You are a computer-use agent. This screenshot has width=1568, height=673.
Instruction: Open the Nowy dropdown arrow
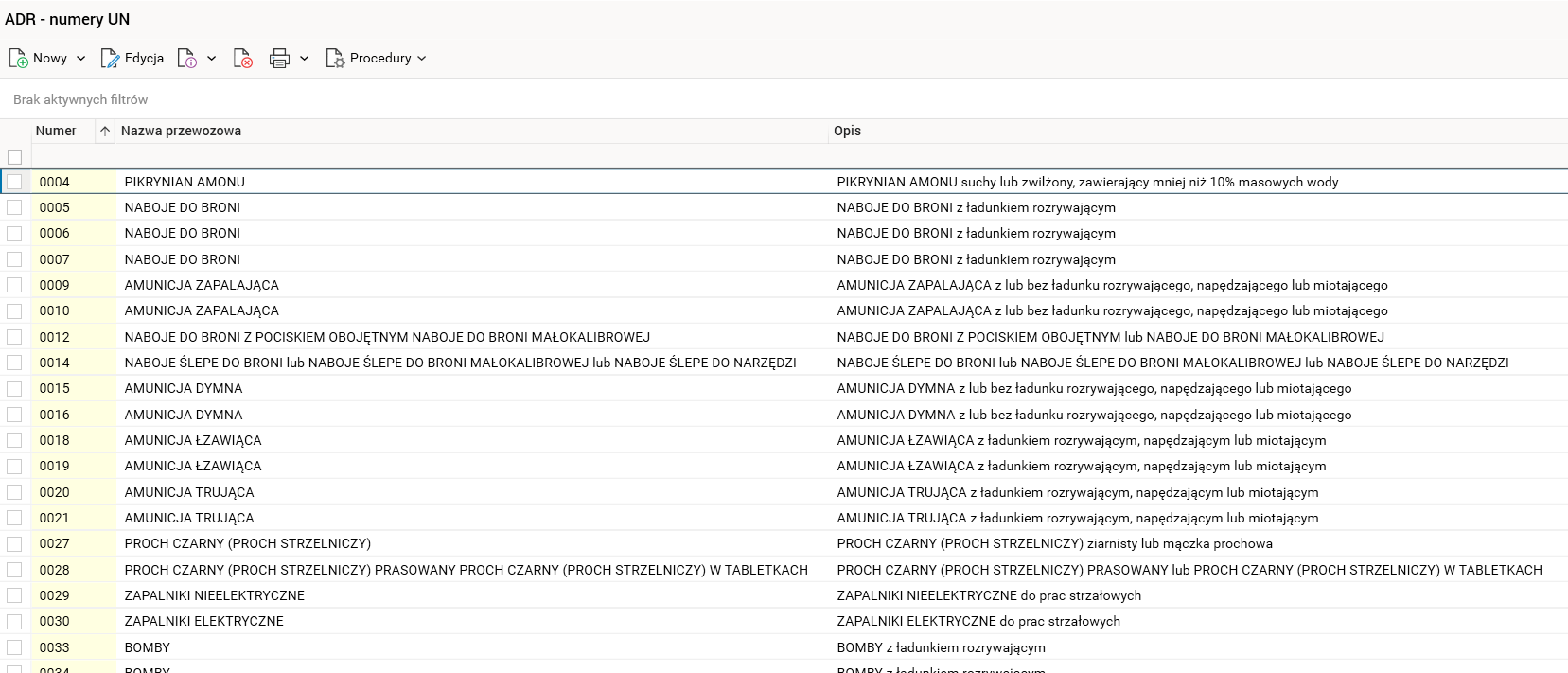pos(81,59)
